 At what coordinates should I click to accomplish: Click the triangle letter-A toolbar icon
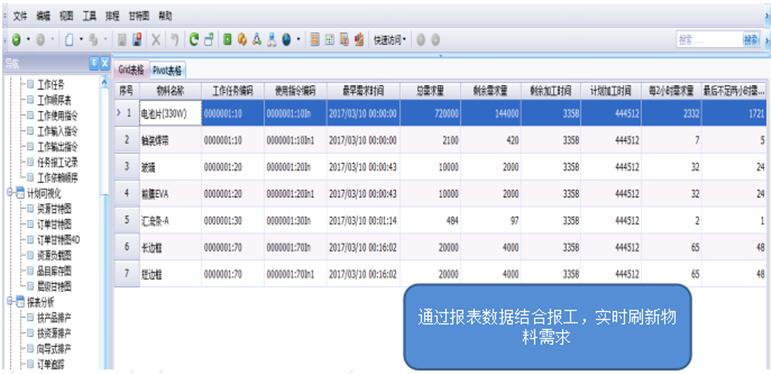coord(257,40)
